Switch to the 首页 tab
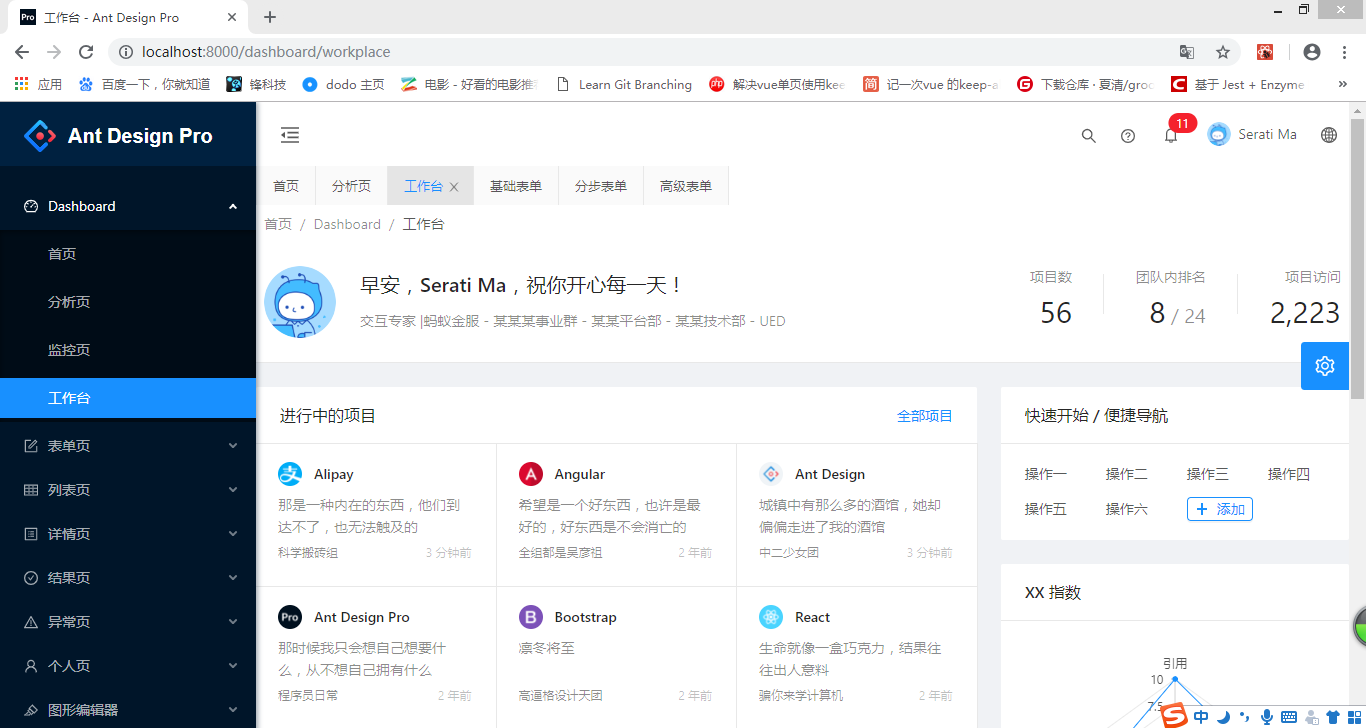Viewport: 1366px width, 728px height. click(286, 186)
